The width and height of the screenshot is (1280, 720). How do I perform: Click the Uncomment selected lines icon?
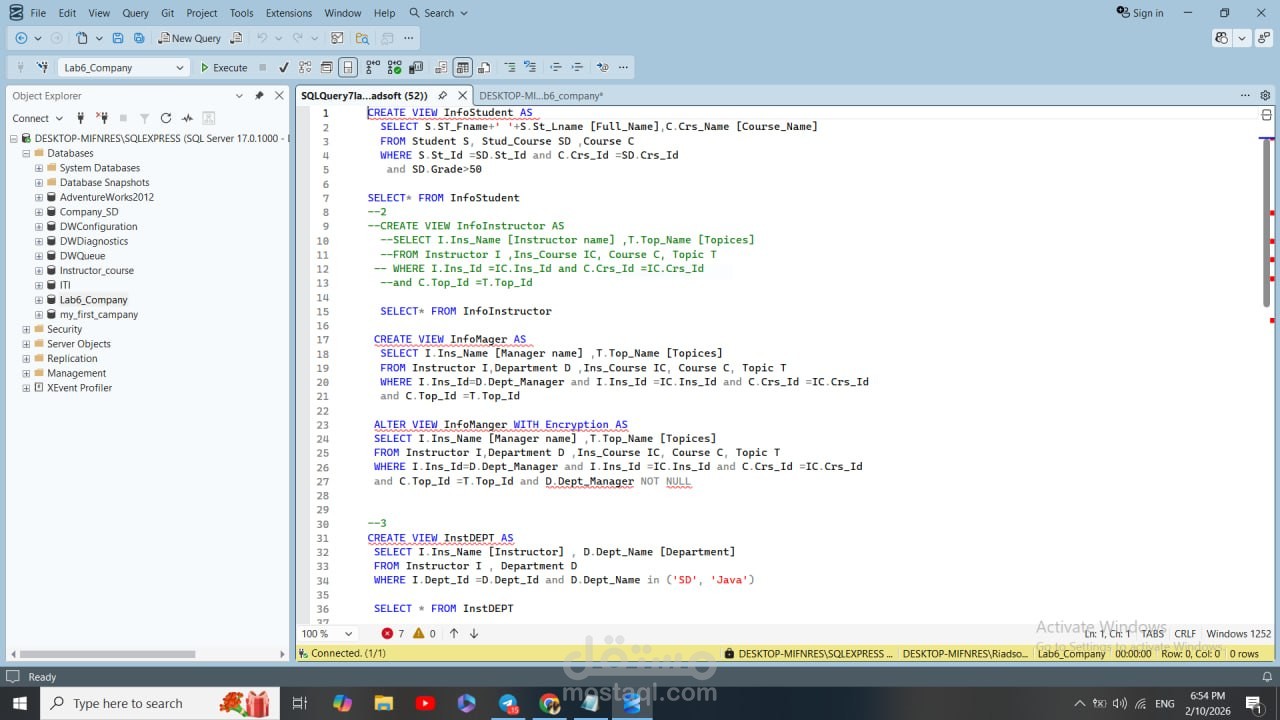530,68
